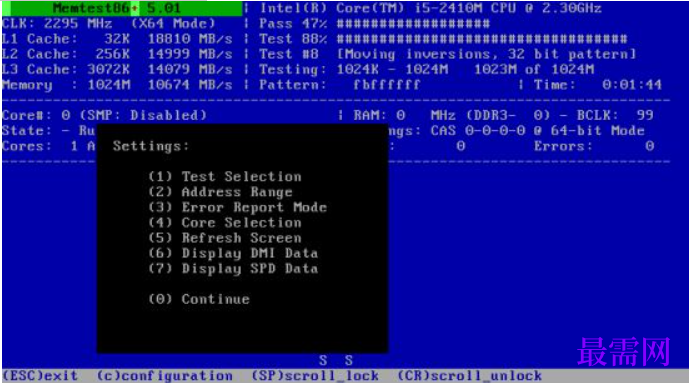The image size is (689, 383).
Task: Click the Time: 0:01:44 value
Action: coord(598,85)
